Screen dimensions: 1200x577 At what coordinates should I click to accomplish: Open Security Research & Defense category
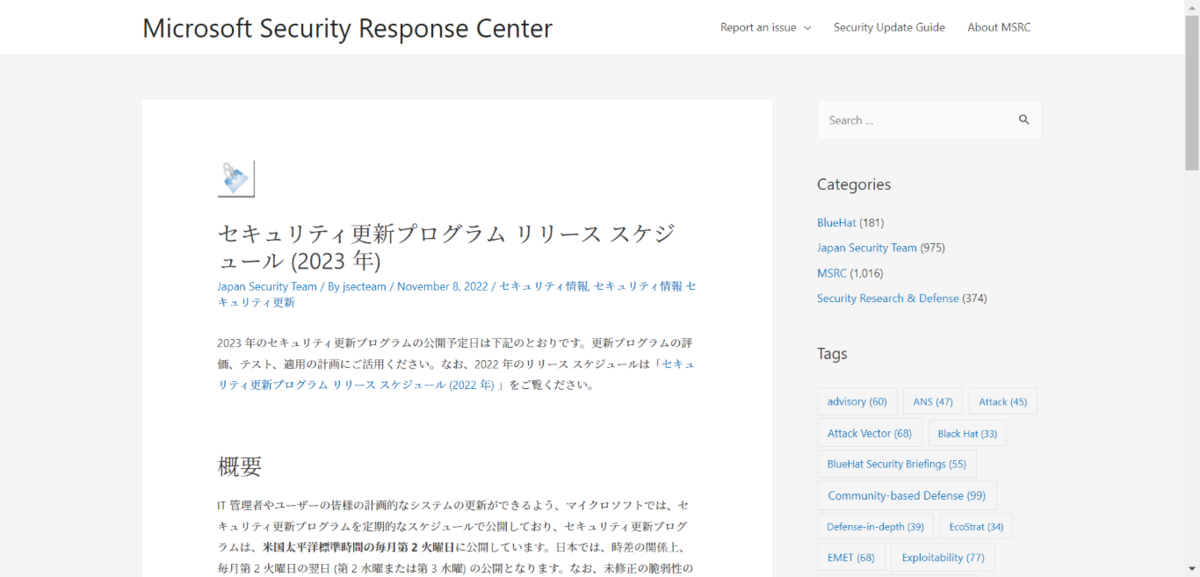(x=888, y=298)
